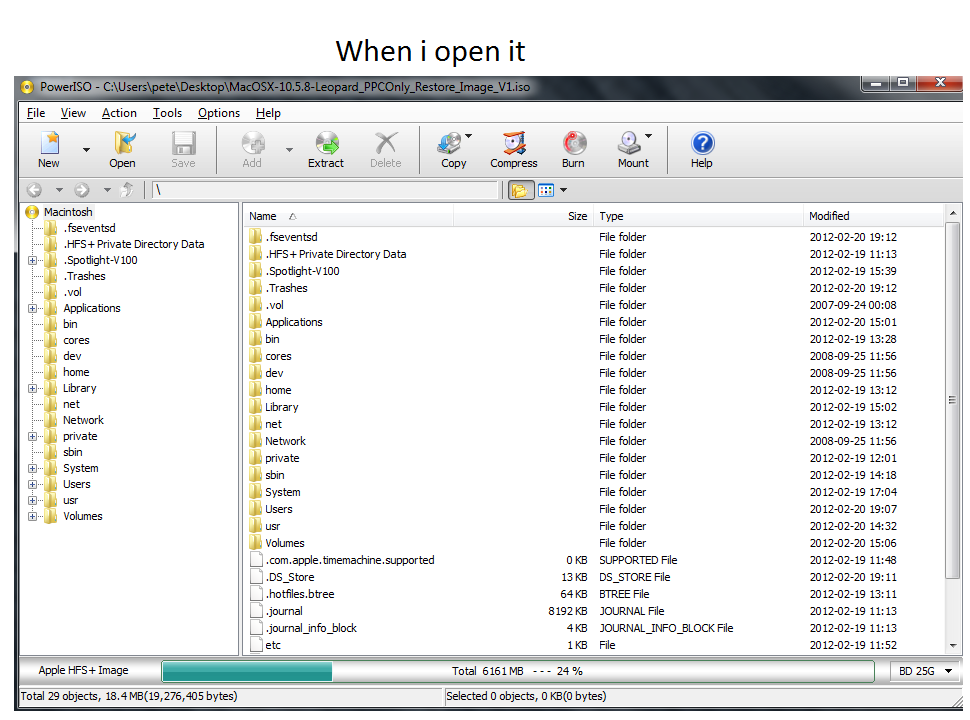
Task: Select the .DS_Store file icon in list
Action: (x=256, y=577)
